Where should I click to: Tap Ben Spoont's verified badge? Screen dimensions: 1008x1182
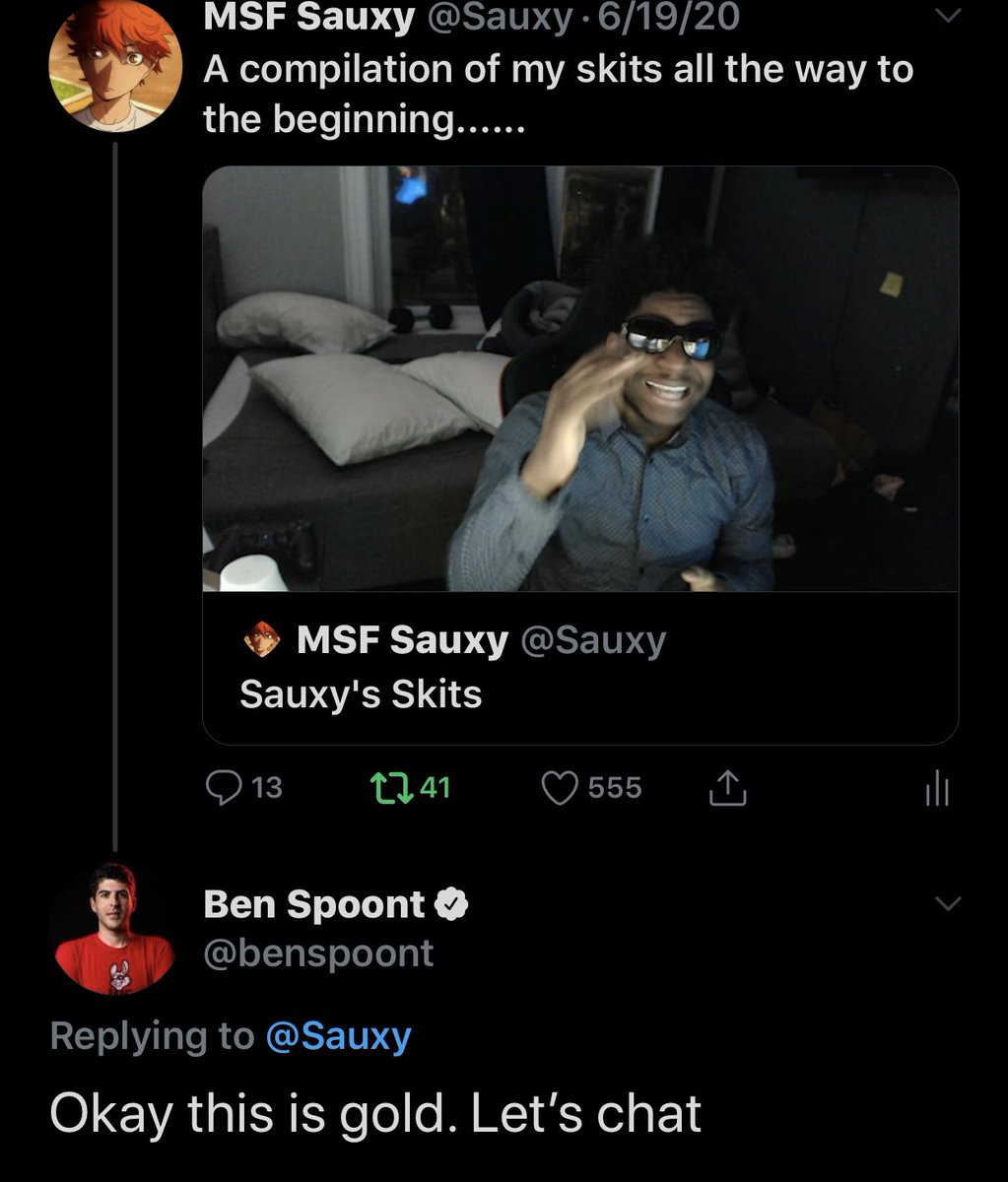[x=451, y=904]
